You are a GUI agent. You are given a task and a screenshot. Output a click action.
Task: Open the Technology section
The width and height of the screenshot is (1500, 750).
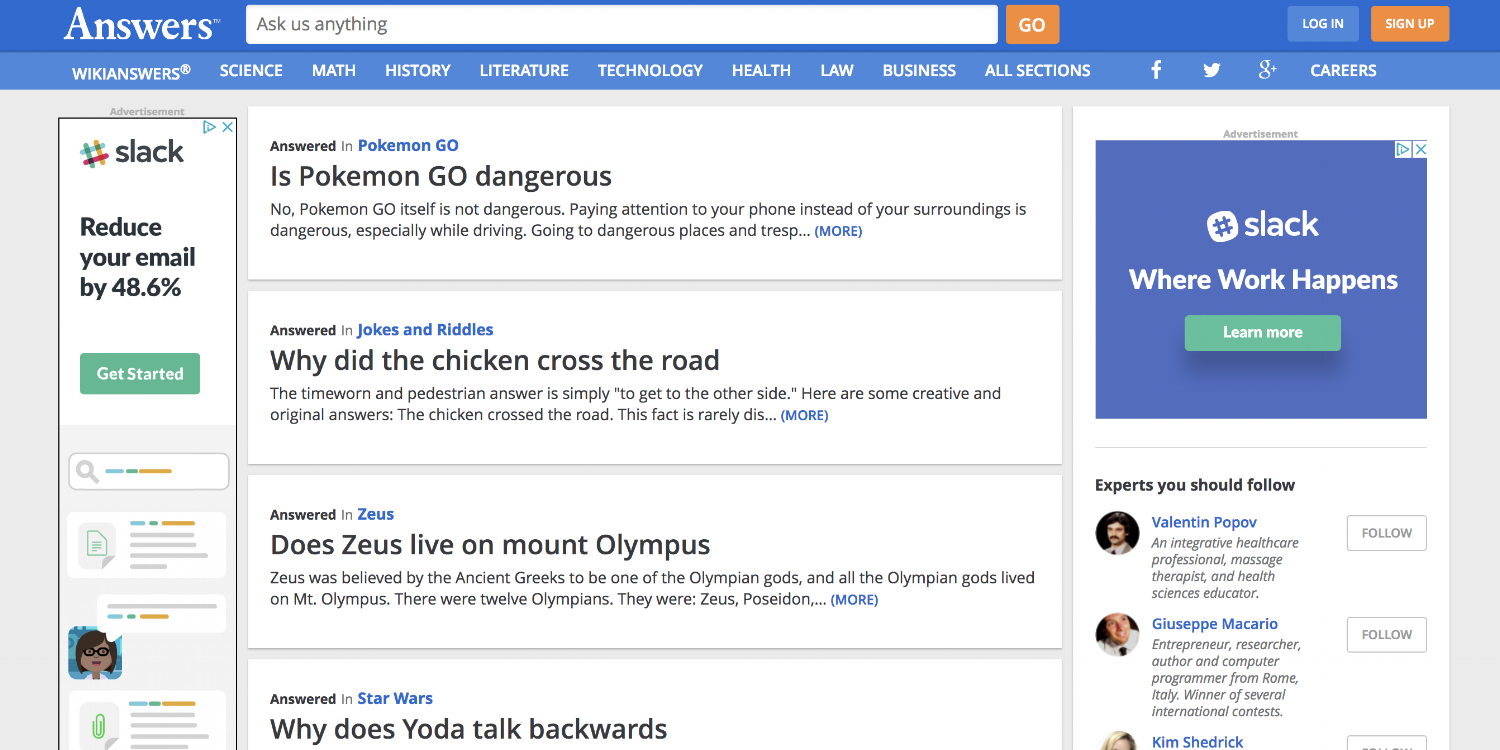tap(650, 71)
